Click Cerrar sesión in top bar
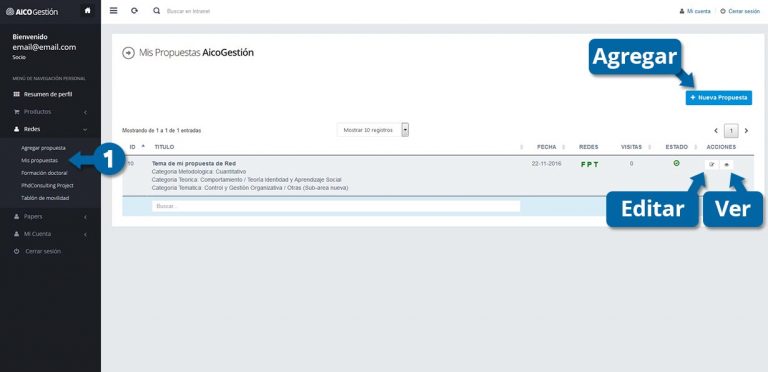Image resolution: width=768 pixels, height=372 pixels. pyautogui.click(x=740, y=11)
